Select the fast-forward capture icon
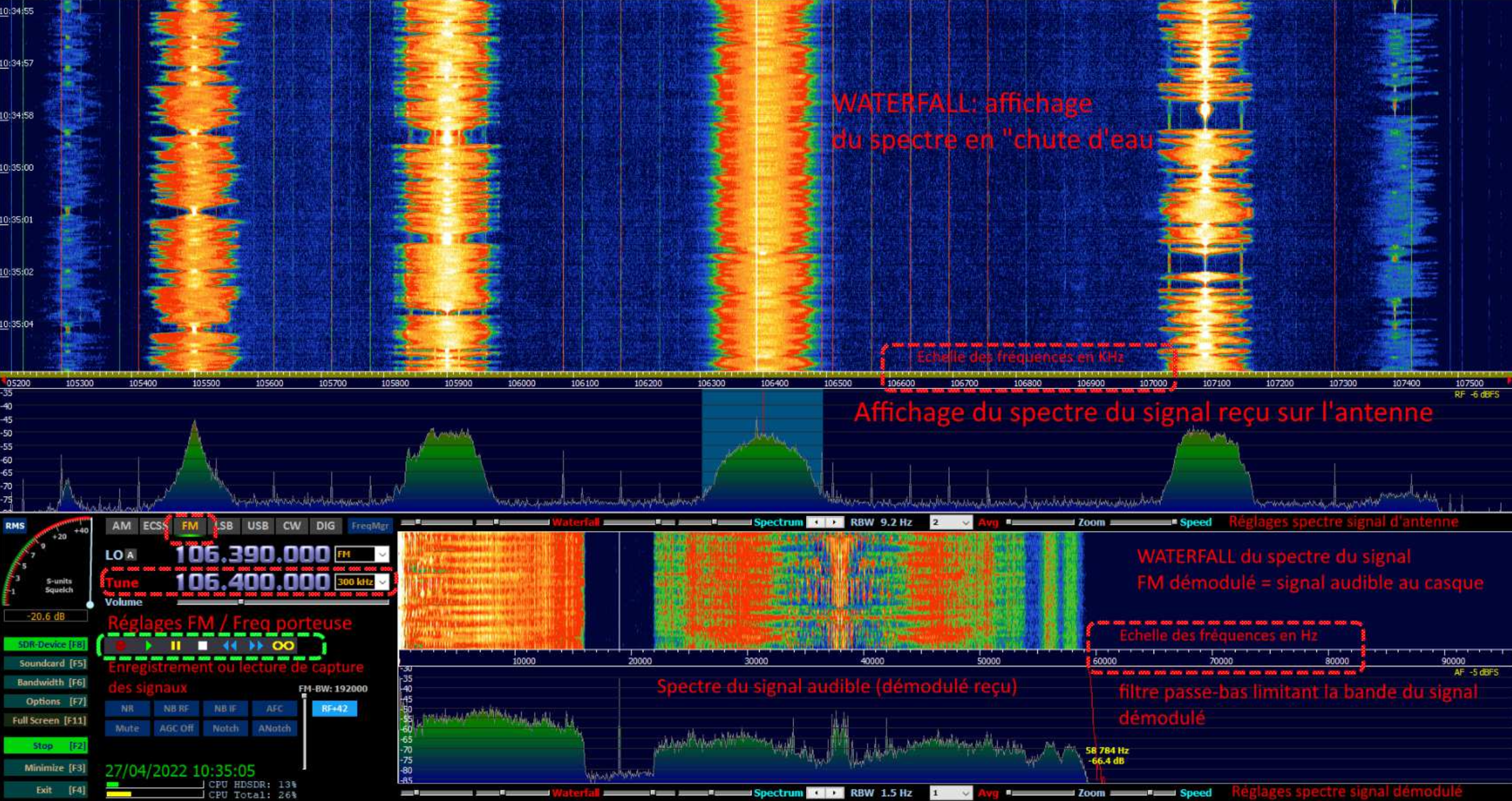The width and height of the screenshot is (1512, 801). pyautogui.click(x=256, y=645)
